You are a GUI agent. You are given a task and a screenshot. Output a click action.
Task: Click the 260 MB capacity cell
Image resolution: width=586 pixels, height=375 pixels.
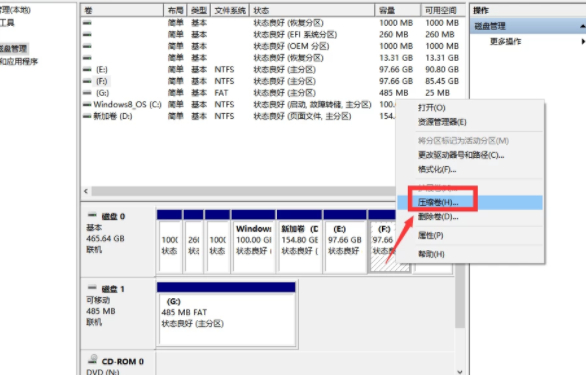click(394, 34)
